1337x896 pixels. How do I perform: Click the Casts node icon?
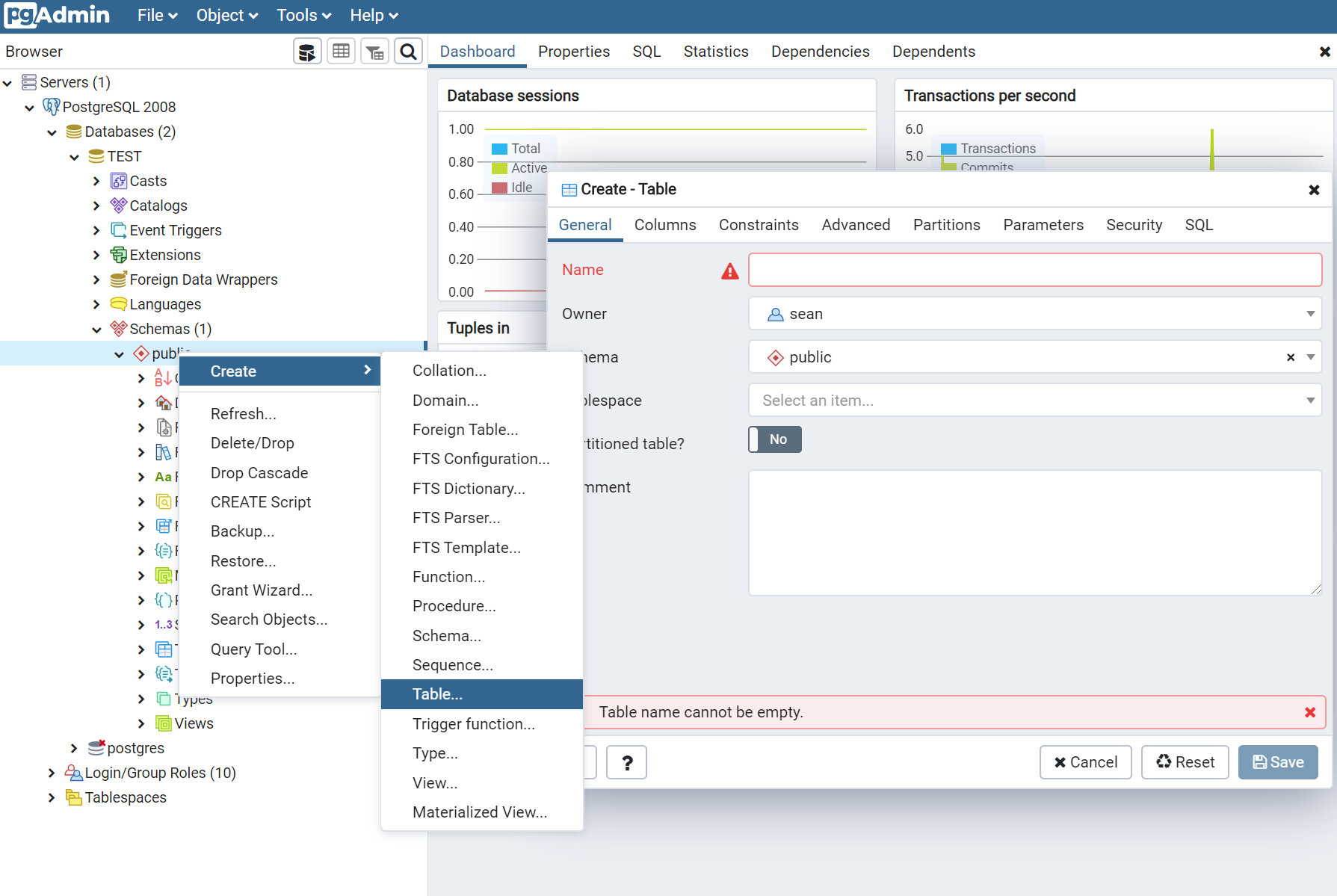click(x=118, y=181)
